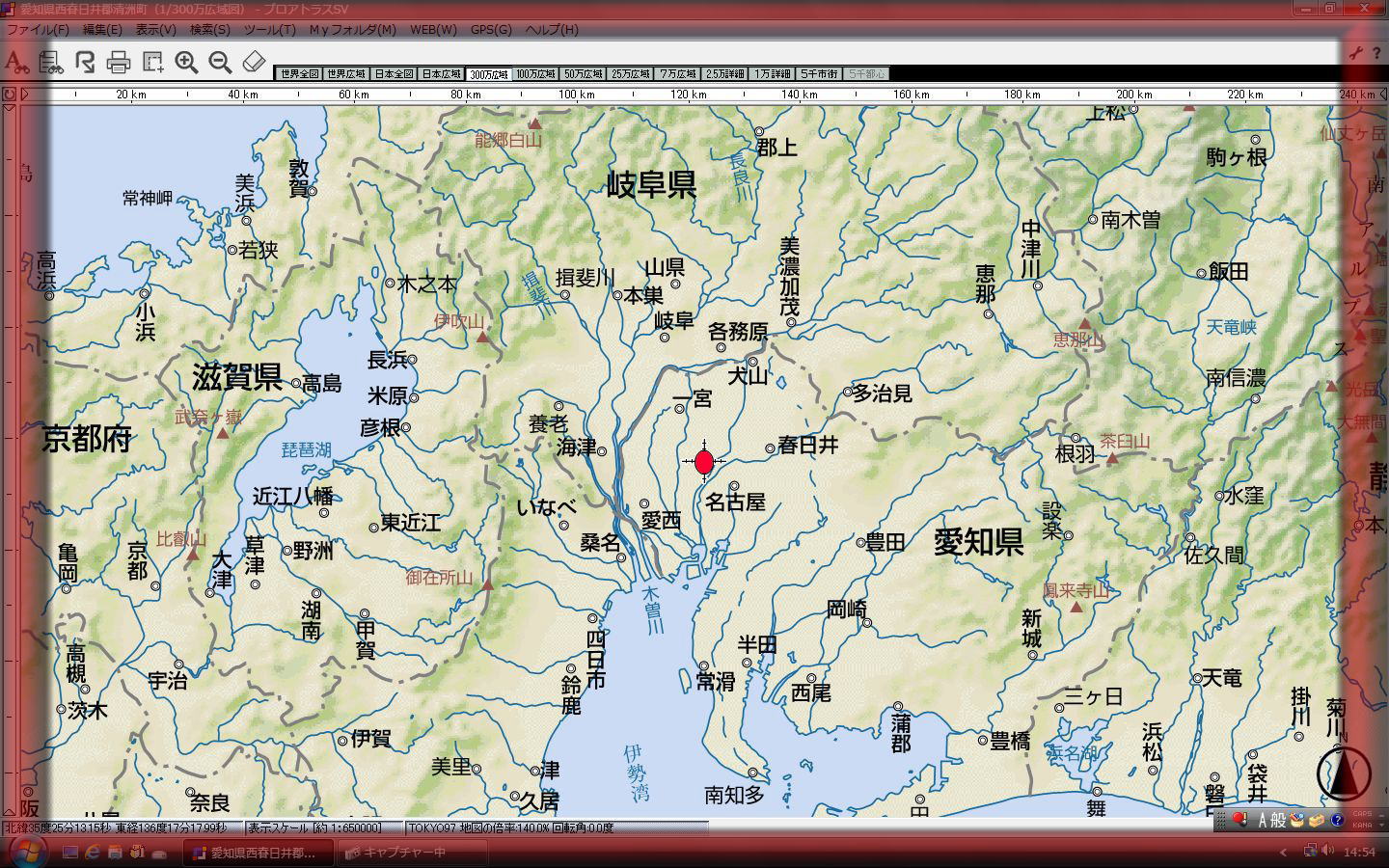
Task: Open the ファイル(F) menu
Action: point(38,30)
